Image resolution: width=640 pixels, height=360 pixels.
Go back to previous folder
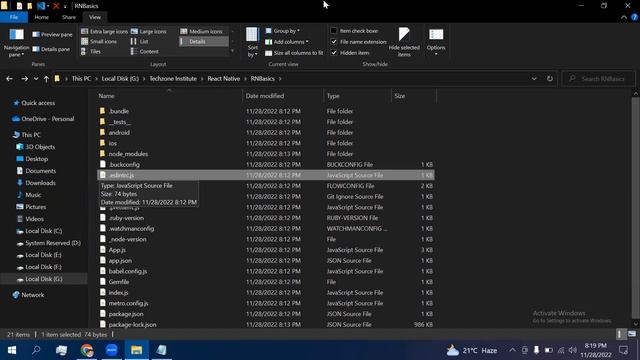9,79
